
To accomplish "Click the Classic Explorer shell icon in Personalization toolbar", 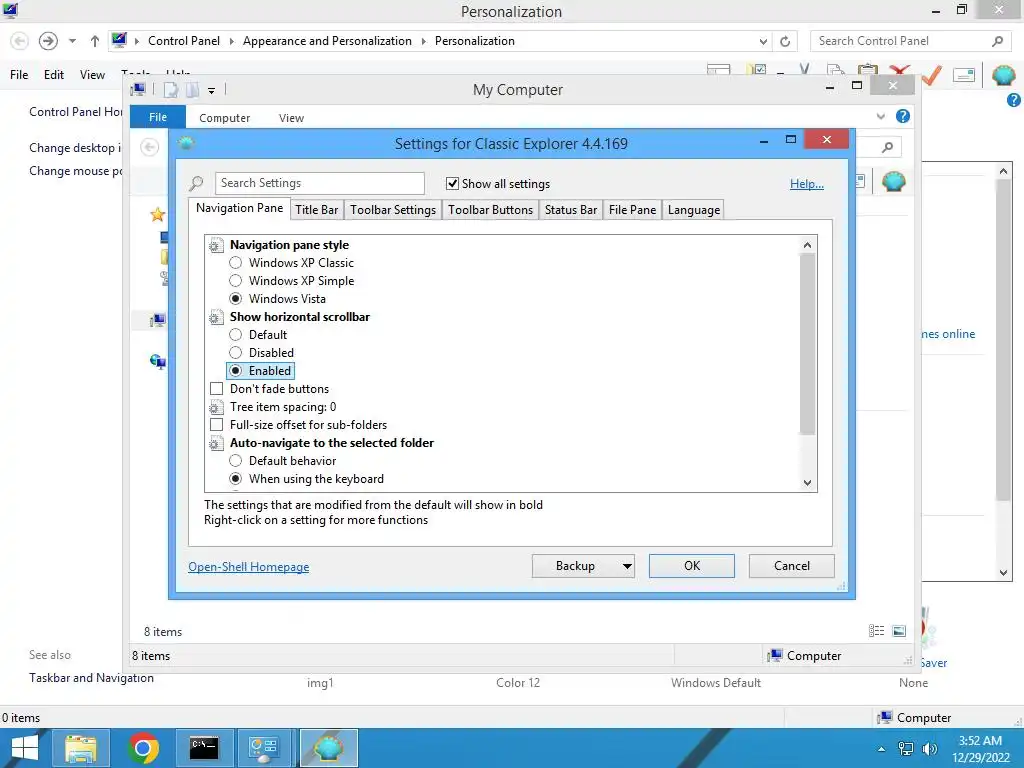I will coord(1003,76).
